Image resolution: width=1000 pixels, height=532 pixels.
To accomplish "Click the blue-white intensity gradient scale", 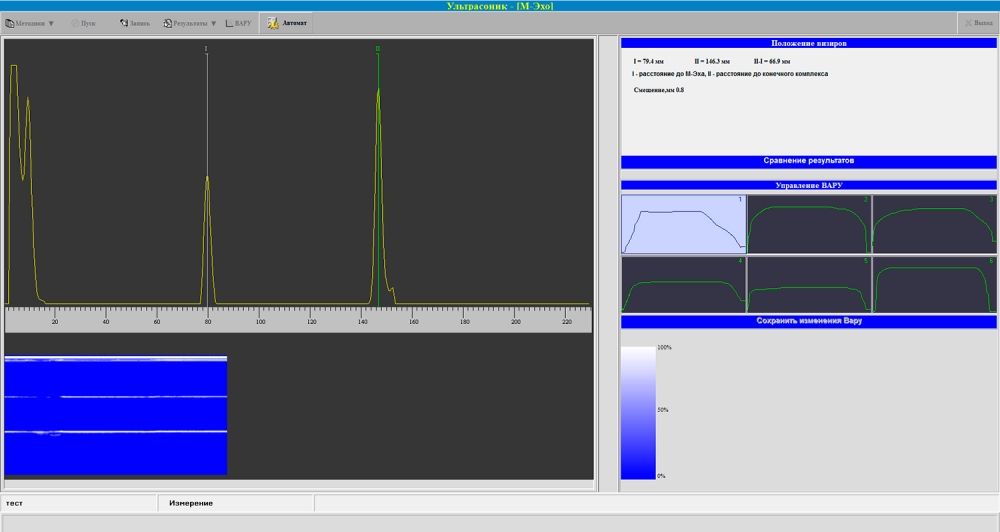I will pos(638,412).
